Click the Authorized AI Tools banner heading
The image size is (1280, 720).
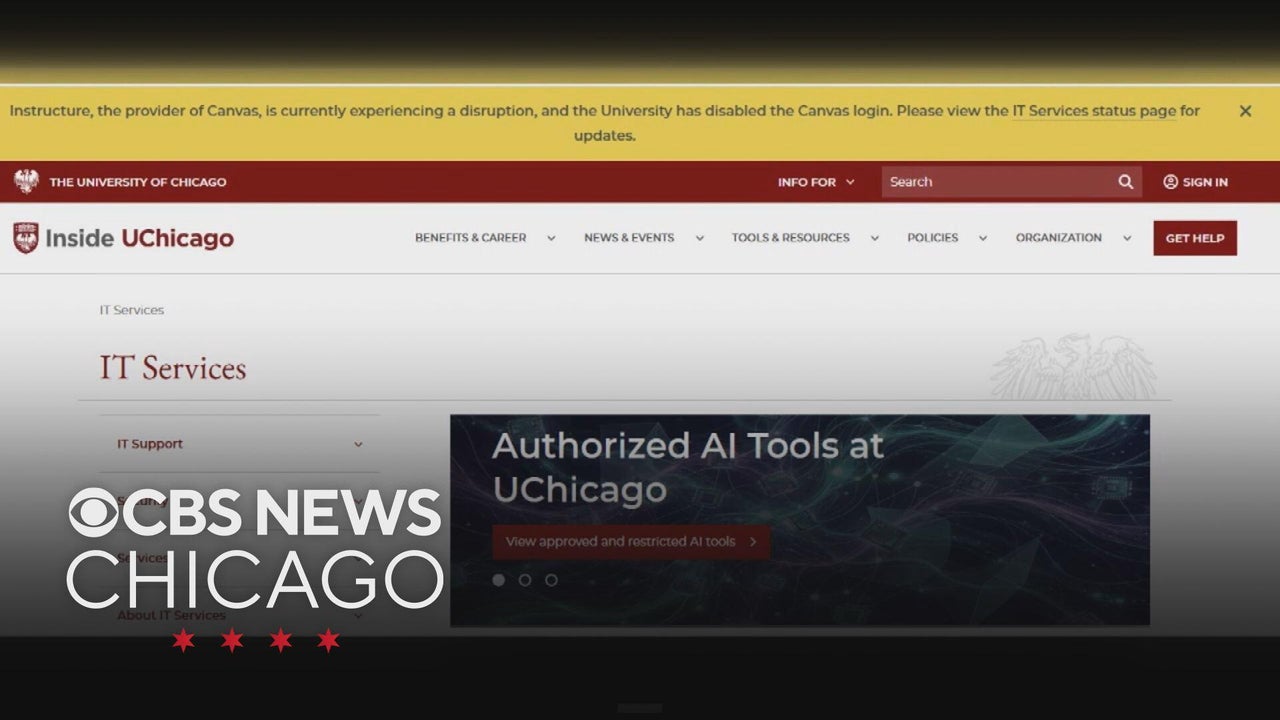pos(688,467)
